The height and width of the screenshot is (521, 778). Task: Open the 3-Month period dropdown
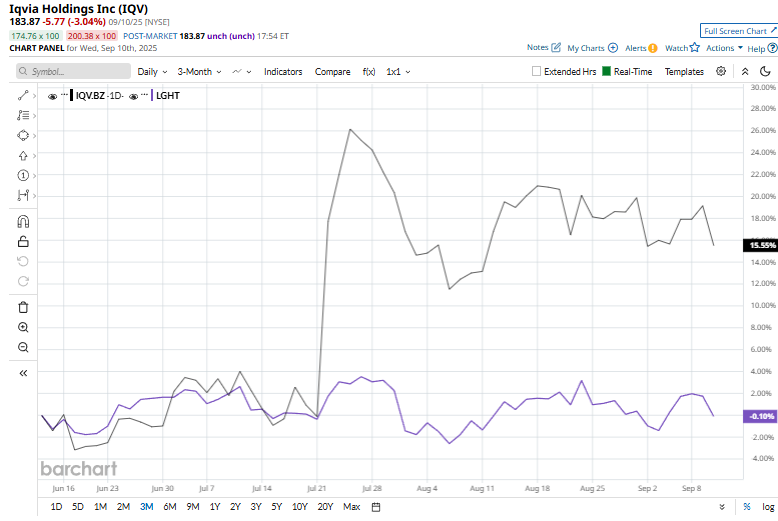[x=199, y=72]
